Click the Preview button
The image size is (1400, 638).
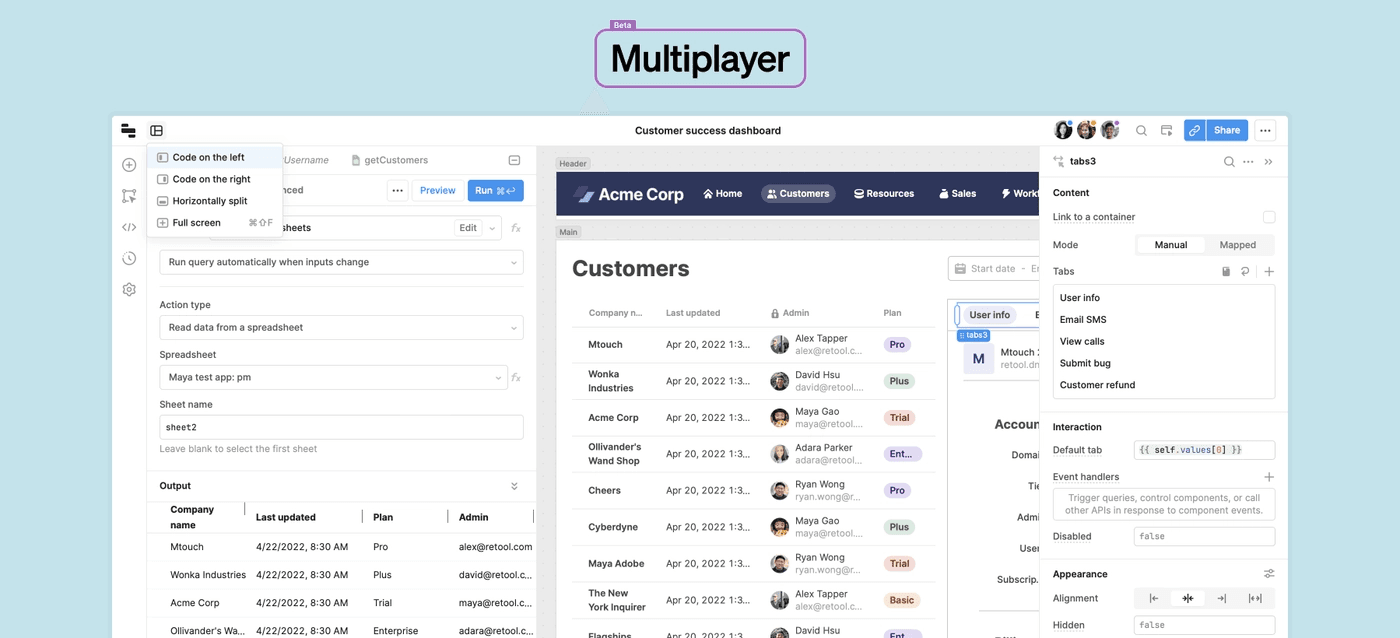(437, 190)
